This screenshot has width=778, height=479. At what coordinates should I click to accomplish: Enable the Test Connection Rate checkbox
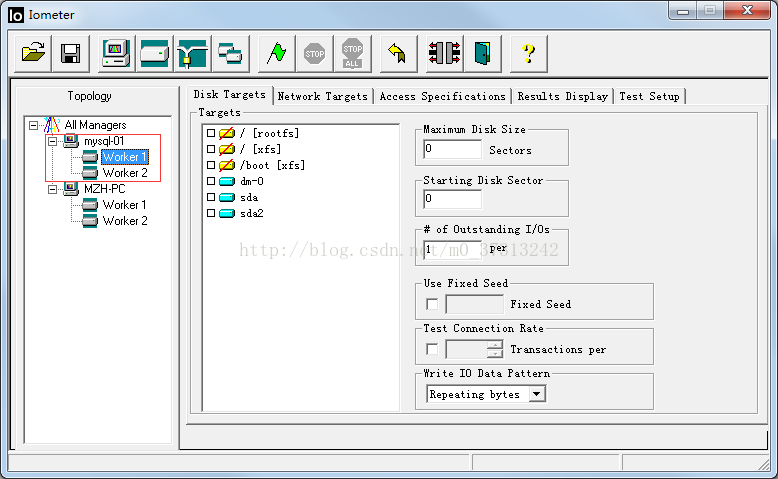432,349
